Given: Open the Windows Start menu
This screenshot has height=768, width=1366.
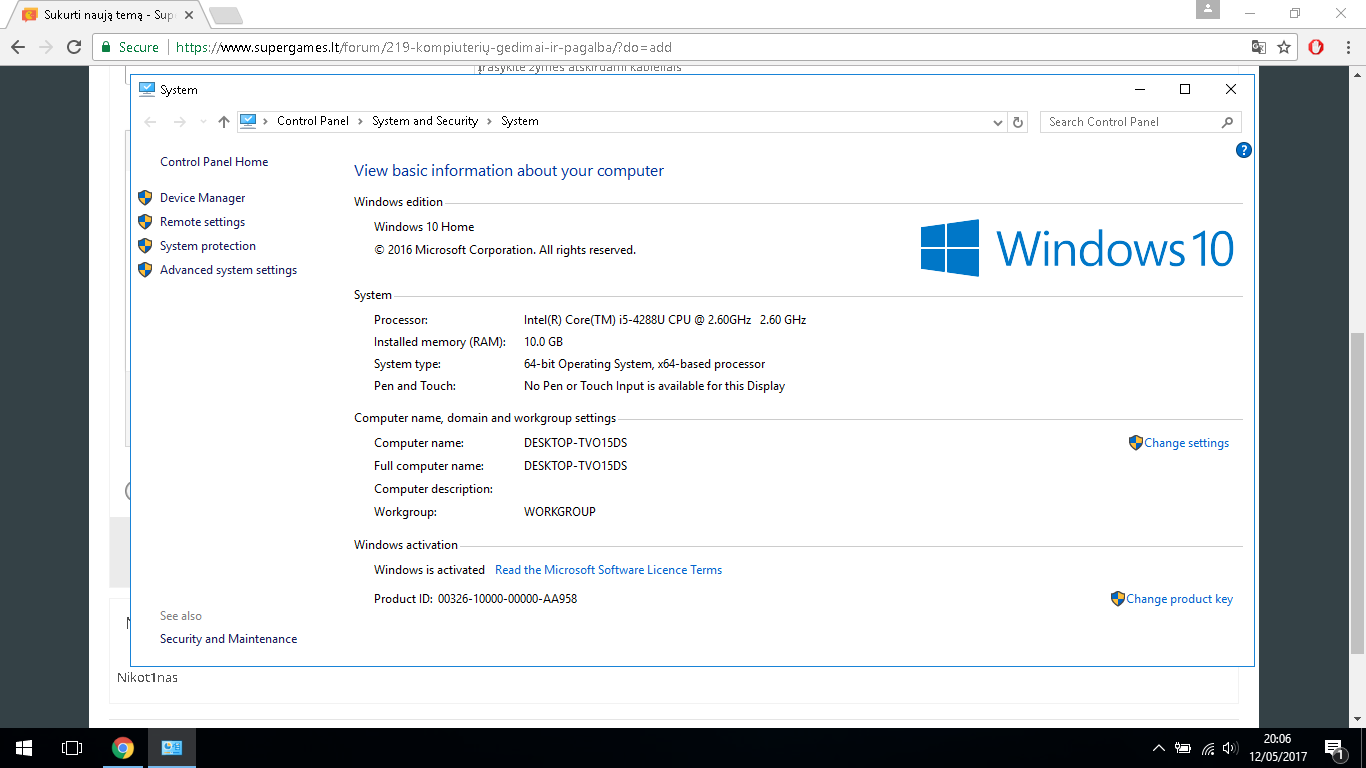Looking at the screenshot, I should 24,748.
